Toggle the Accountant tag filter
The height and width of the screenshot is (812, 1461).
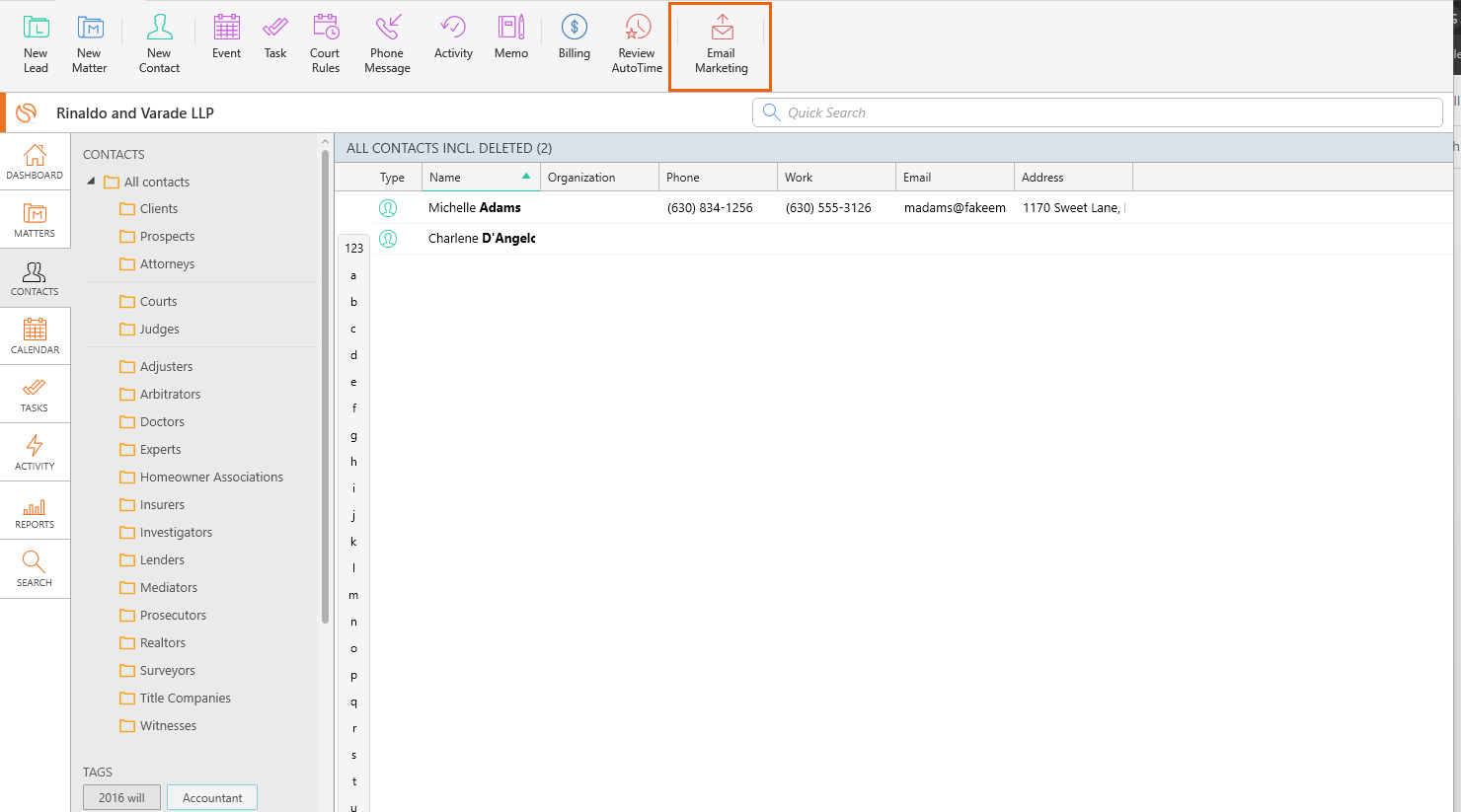[212, 797]
